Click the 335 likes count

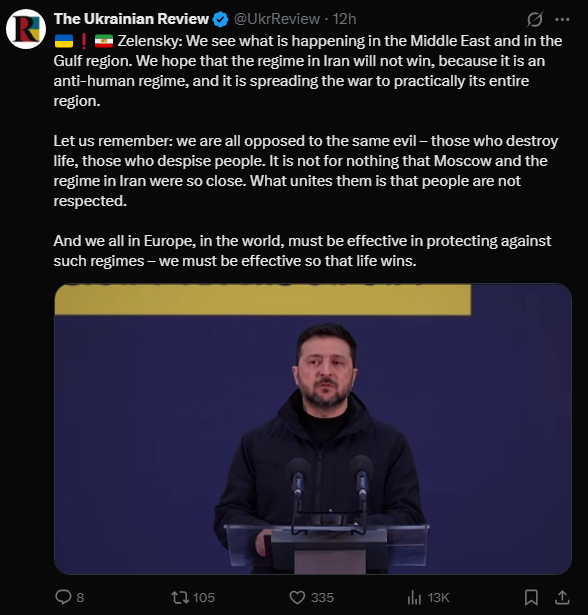coord(322,597)
